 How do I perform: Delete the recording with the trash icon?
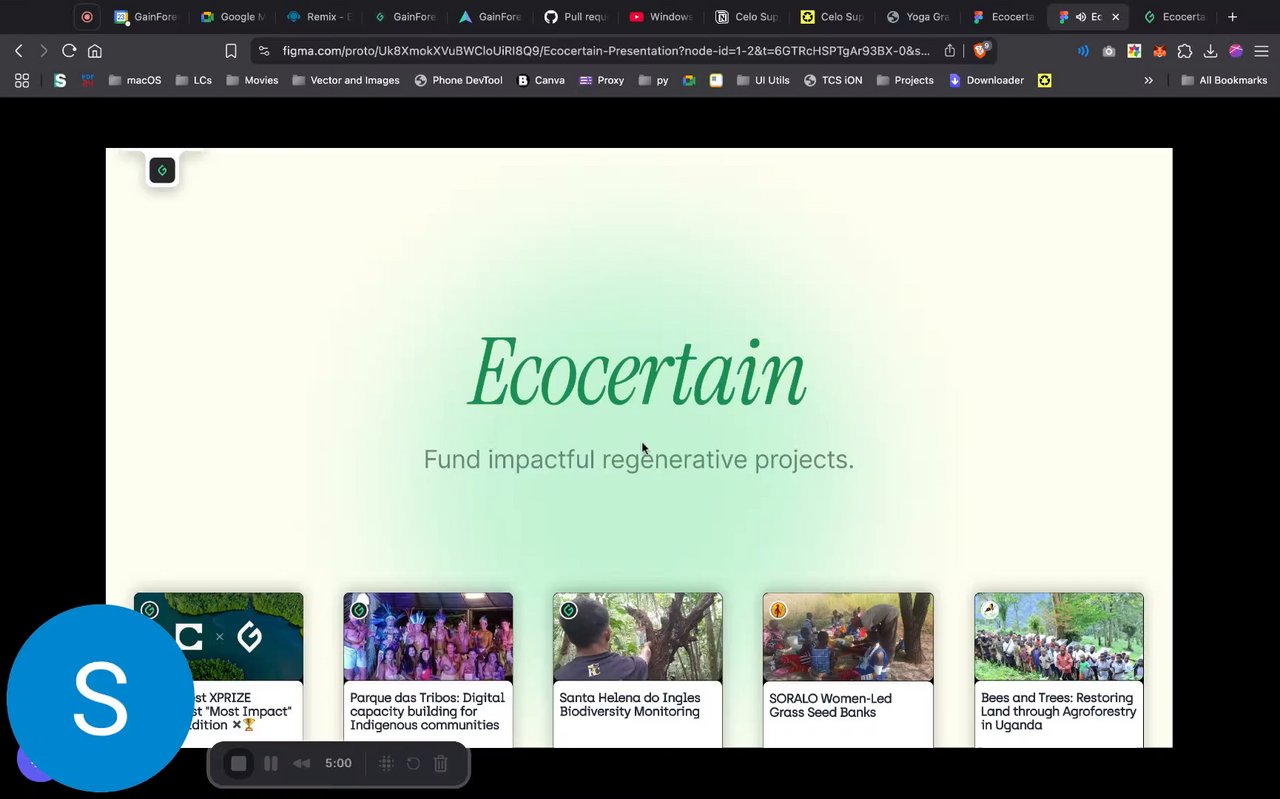click(440, 764)
